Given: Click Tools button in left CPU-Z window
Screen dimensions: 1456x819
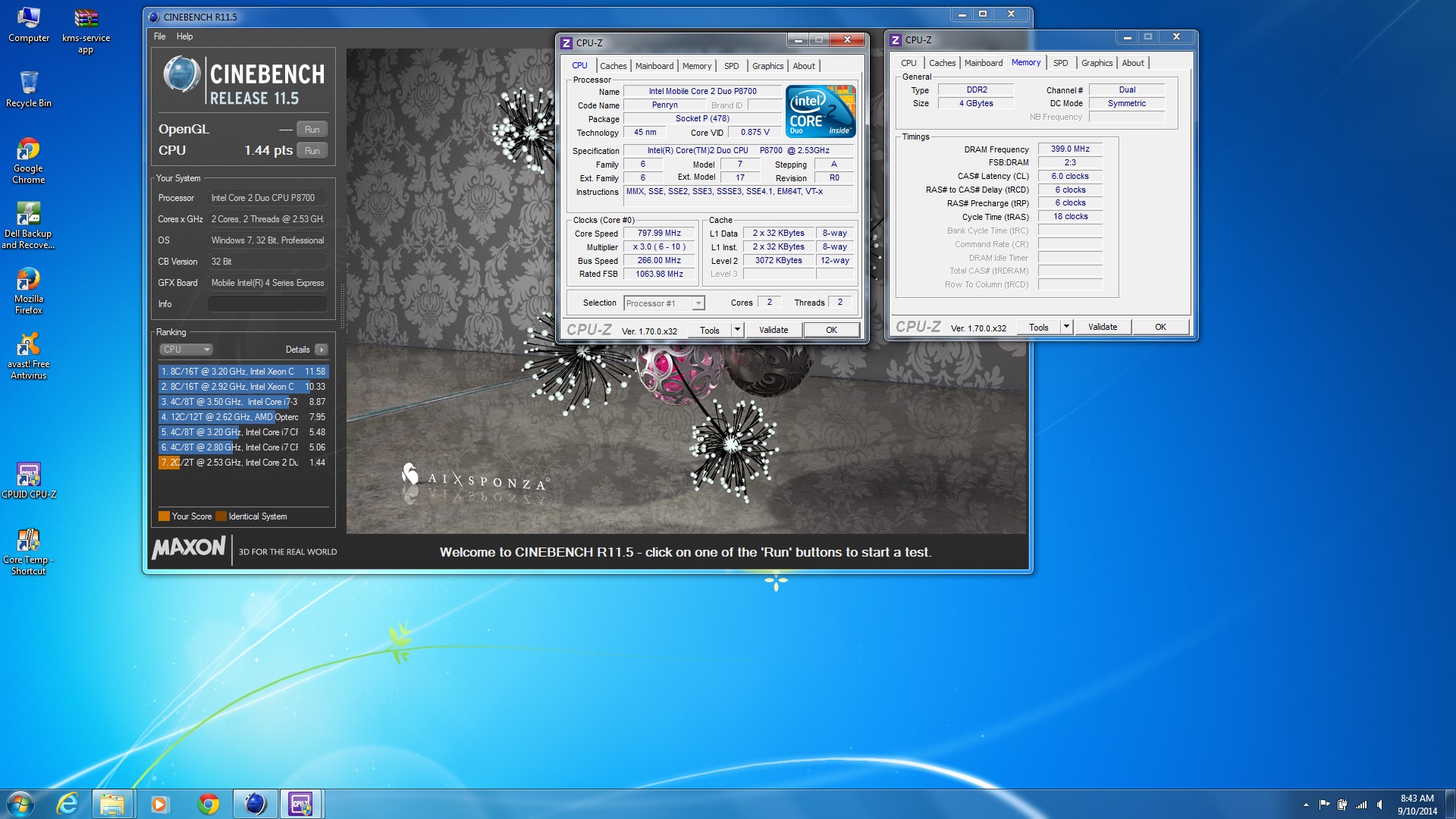Looking at the screenshot, I should click(710, 330).
